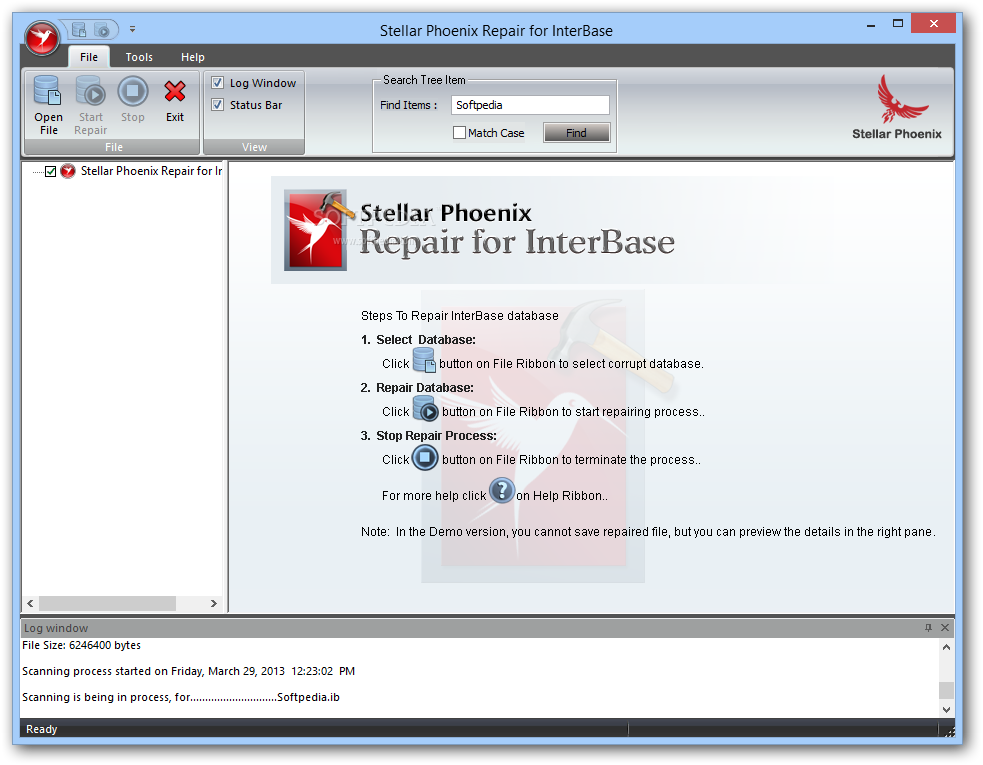Click the open database icon in step 1

click(x=424, y=360)
